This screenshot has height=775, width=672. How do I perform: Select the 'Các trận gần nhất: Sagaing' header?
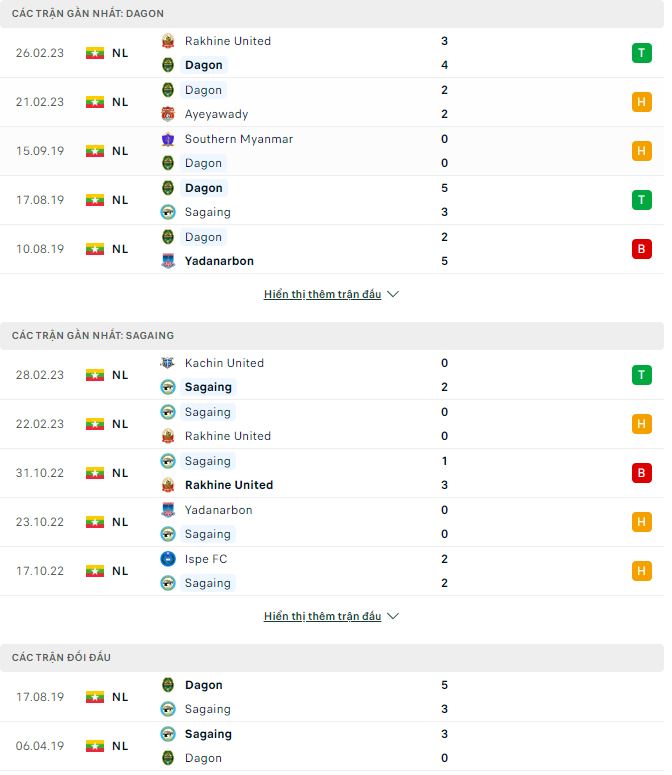click(x=93, y=335)
